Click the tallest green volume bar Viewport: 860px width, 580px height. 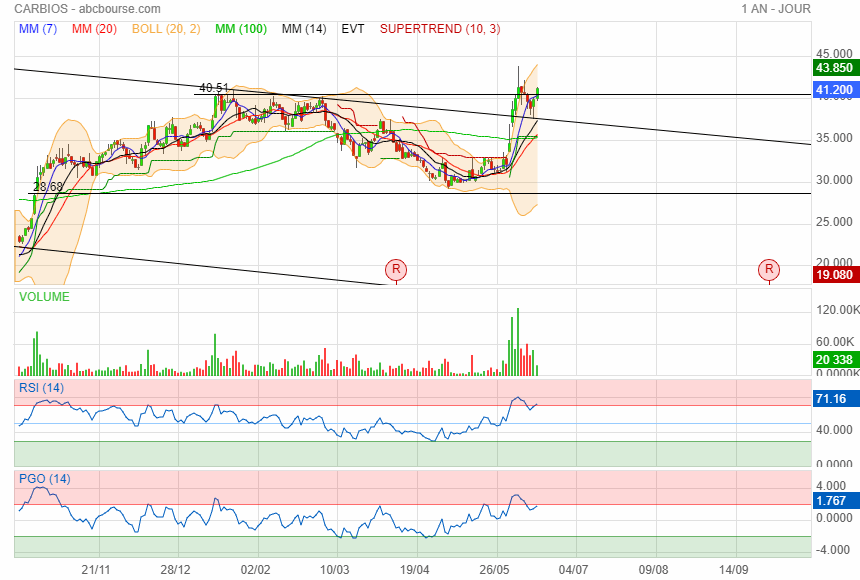[x=518, y=342]
